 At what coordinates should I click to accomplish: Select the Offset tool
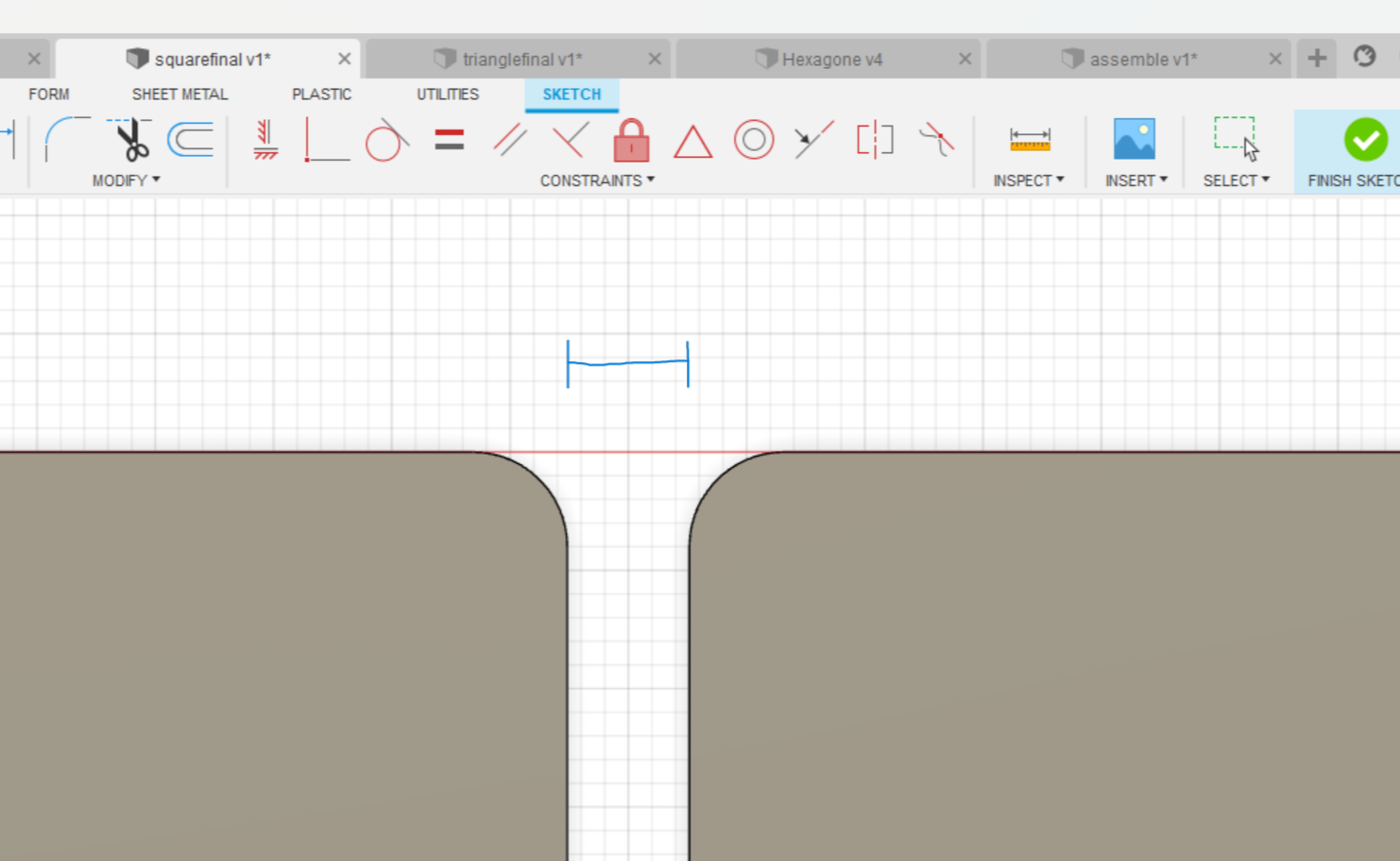click(192, 140)
